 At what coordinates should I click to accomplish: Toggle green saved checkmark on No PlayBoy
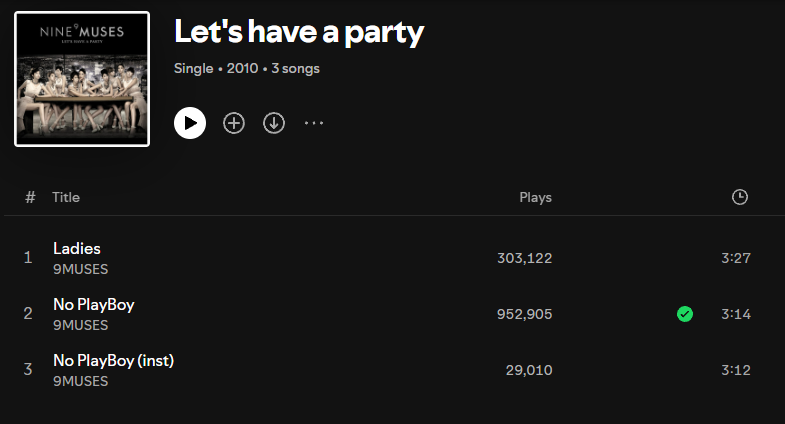point(685,314)
